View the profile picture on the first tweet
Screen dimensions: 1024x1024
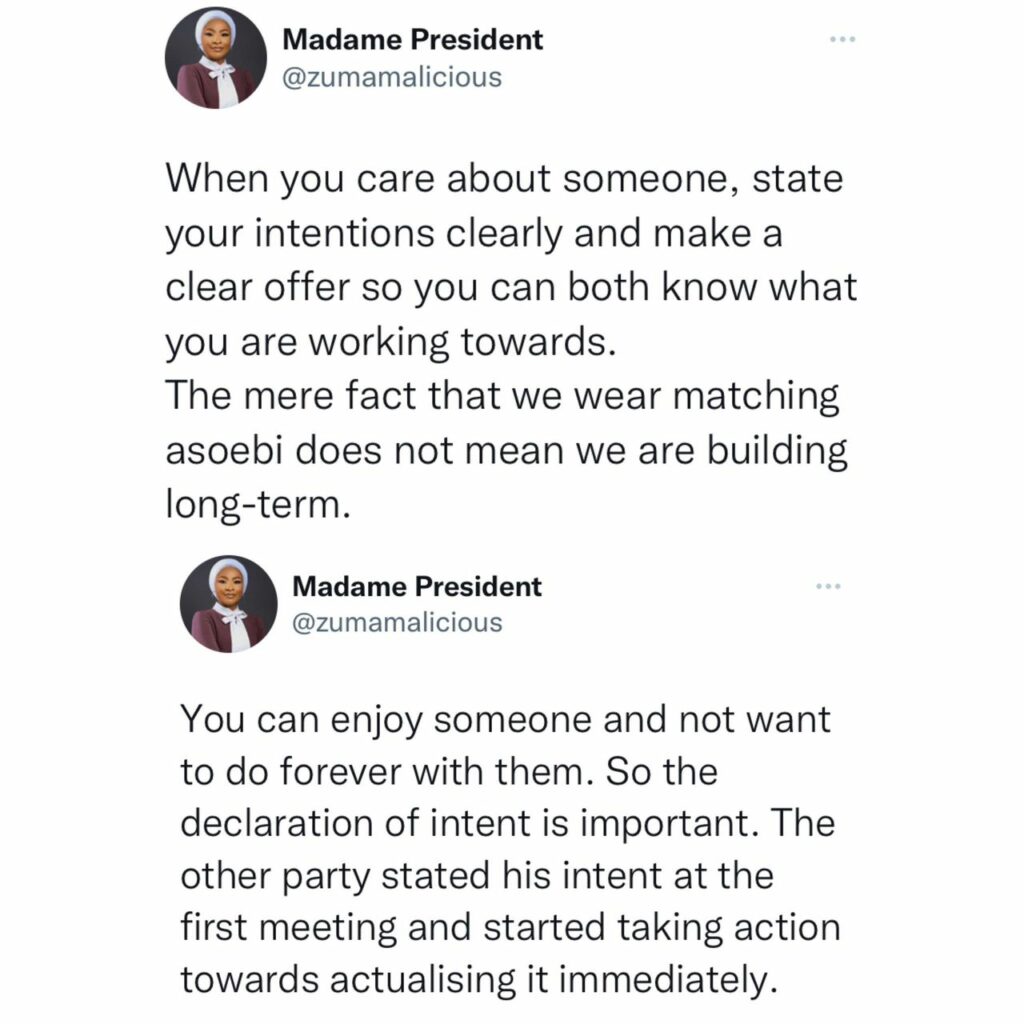tap(216, 57)
